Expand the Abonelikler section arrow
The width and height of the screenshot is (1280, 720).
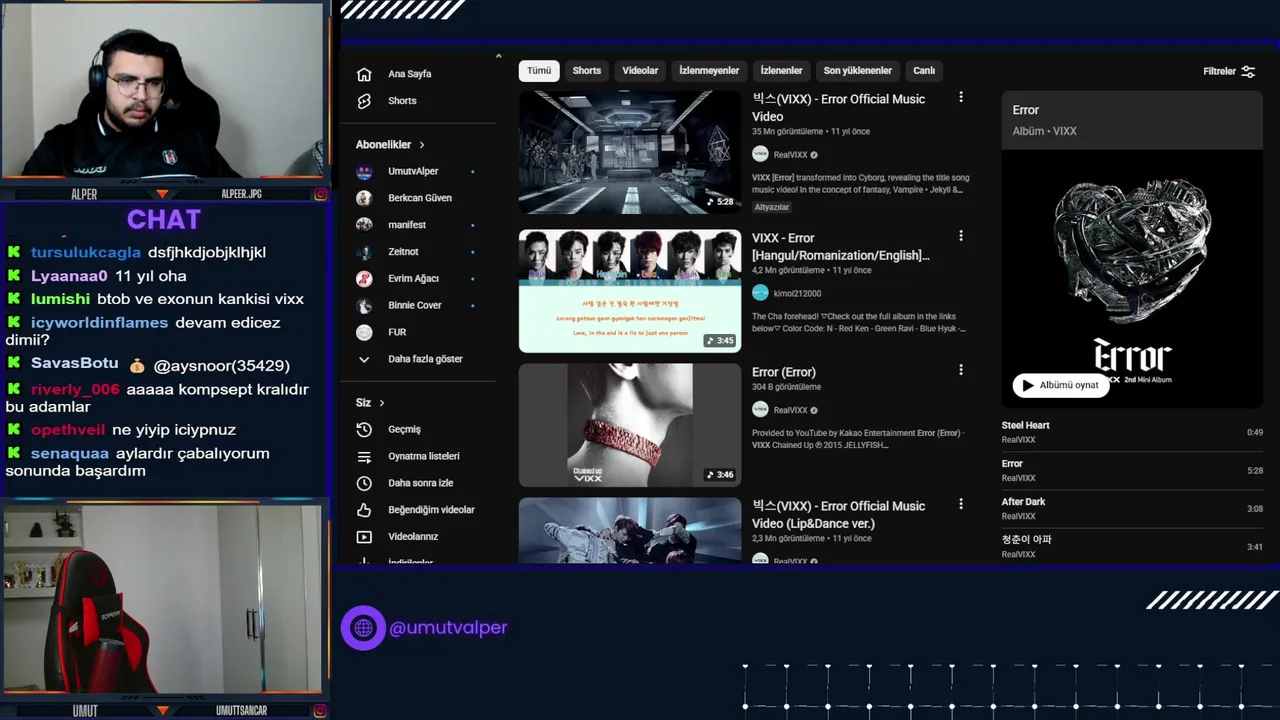point(422,145)
